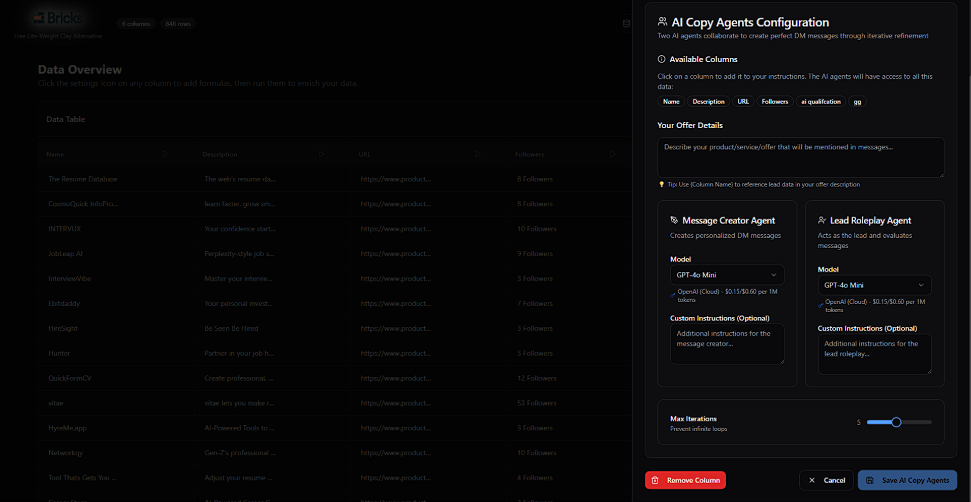Click the Max Iterations slider handle
This screenshot has height=502, width=971.
[x=896, y=422]
